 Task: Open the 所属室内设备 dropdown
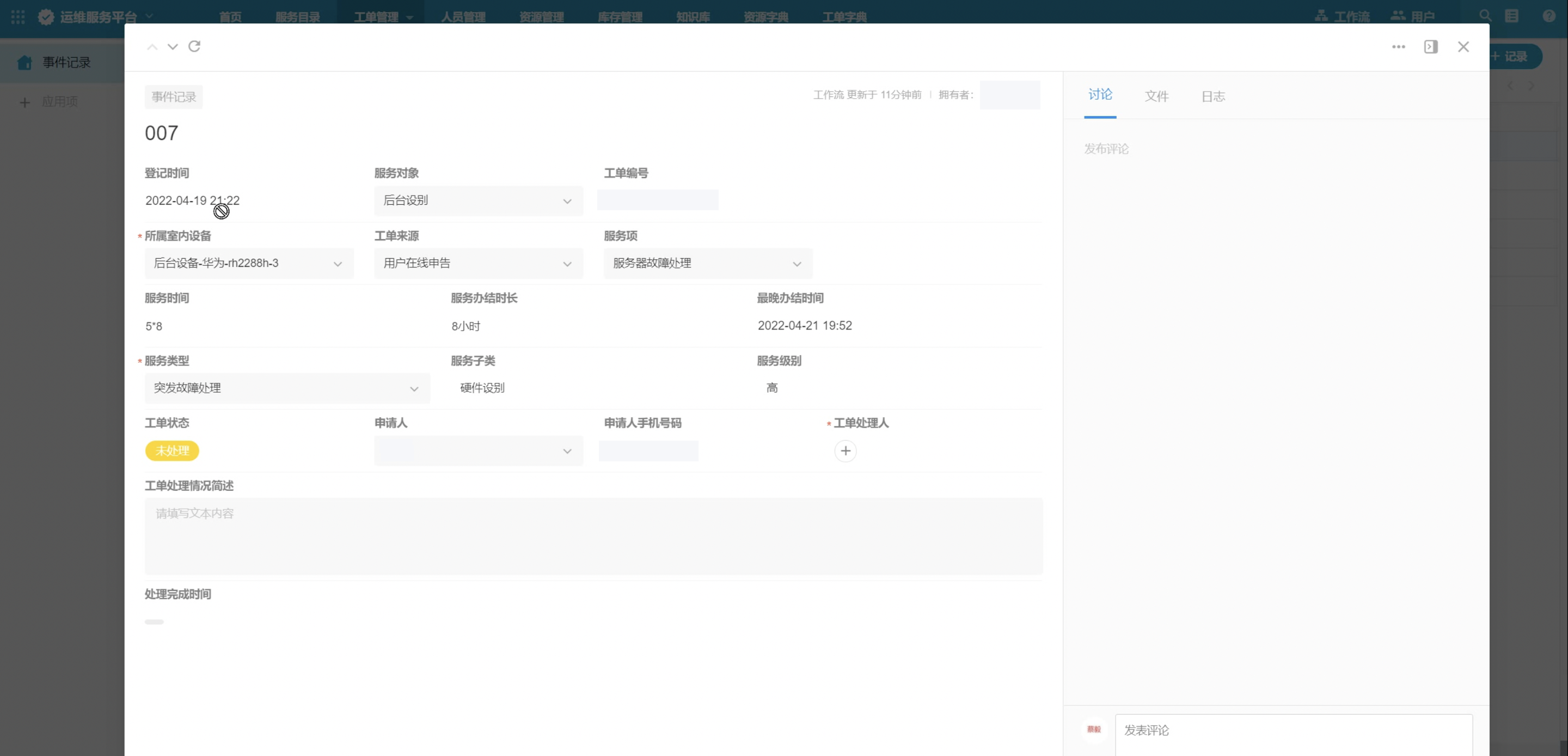coord(249,263)
